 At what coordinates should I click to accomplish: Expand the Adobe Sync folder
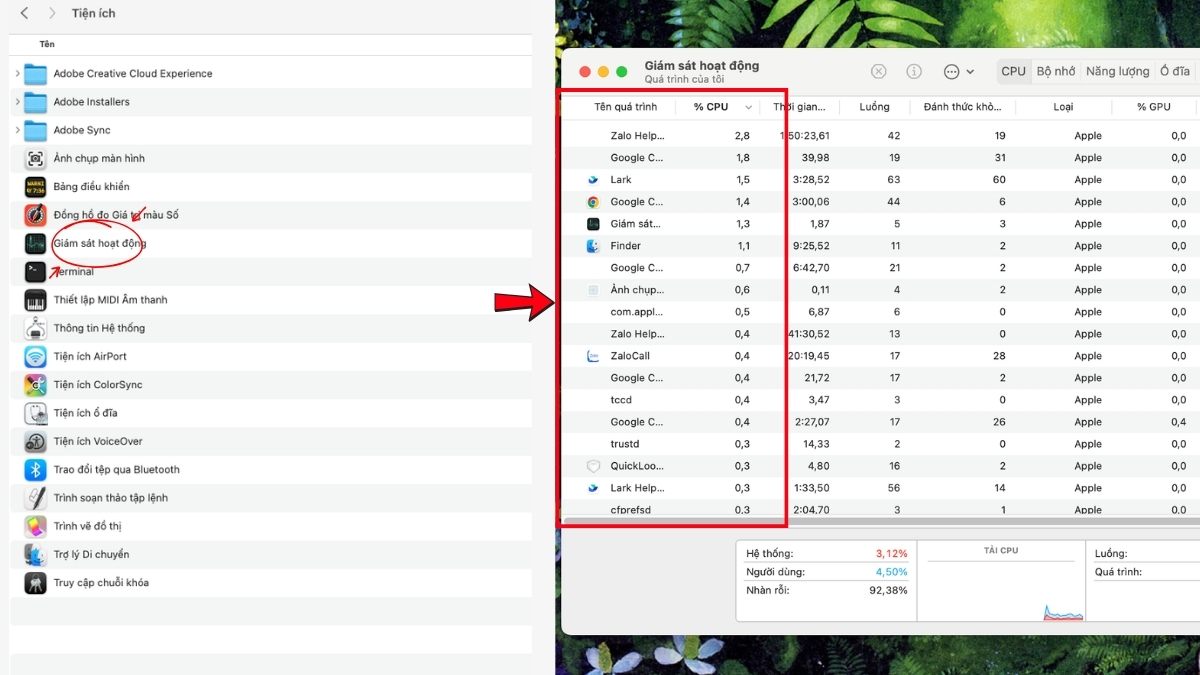point(18,130)
